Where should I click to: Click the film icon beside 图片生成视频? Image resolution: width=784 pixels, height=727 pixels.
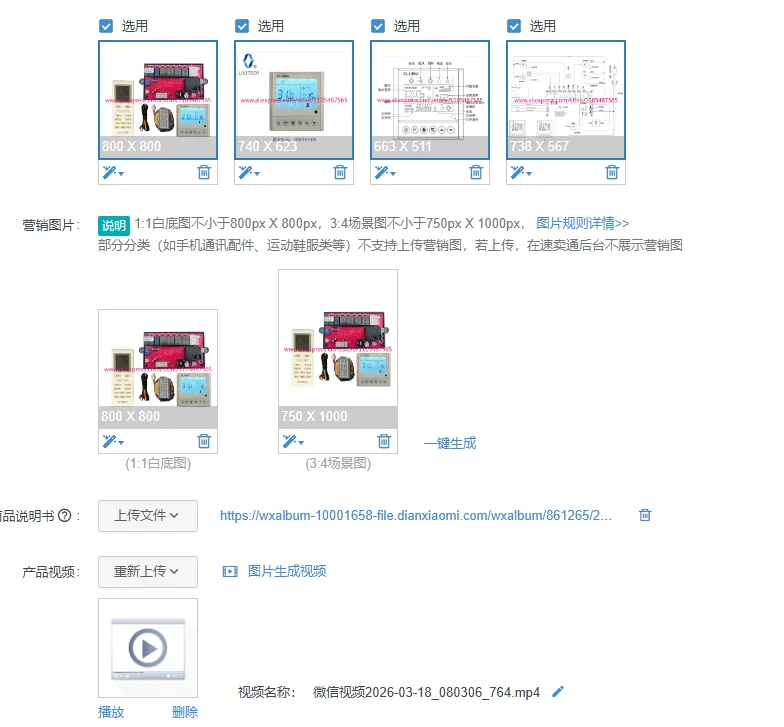[230, 571]
